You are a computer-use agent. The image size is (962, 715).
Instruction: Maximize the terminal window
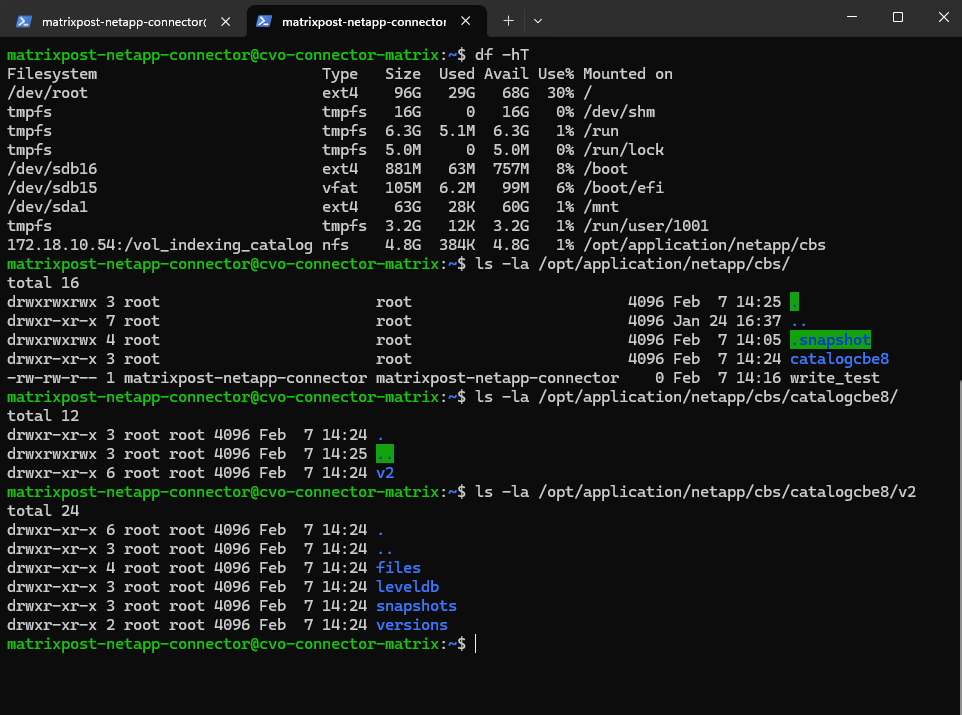(897, 17)
